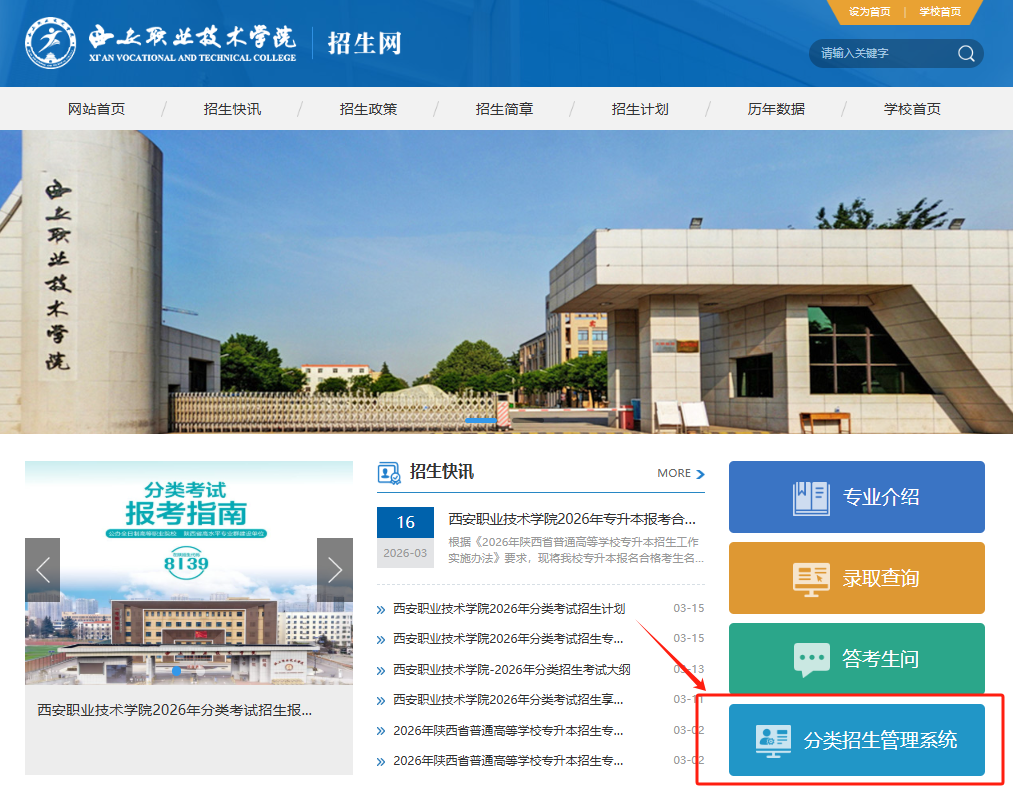1013x792 pixels.
Task: Open 招生简章 navigation item
Action: [x=504, y=109]
